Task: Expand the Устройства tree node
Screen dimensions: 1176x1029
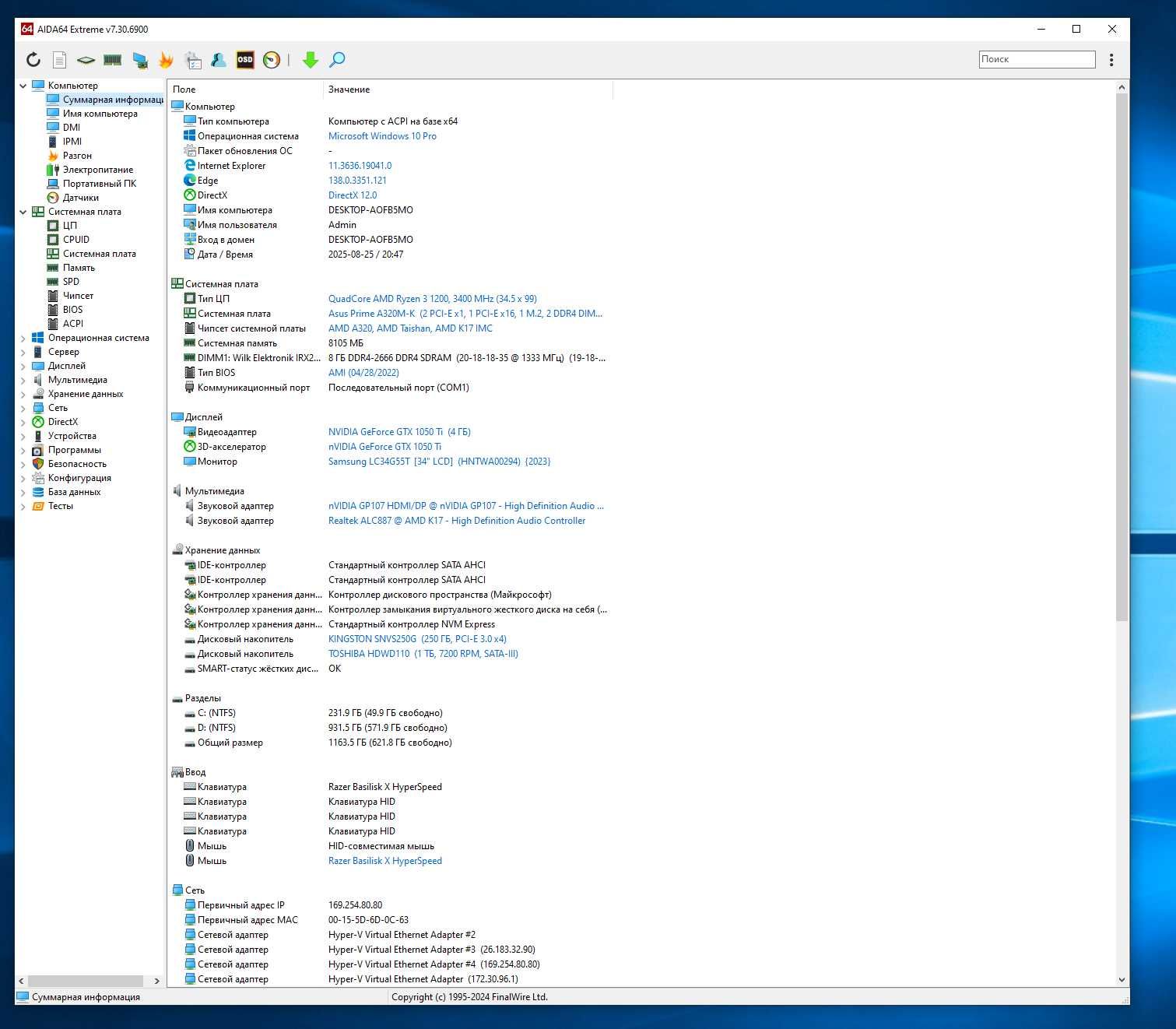Action: pyautogui.click(x=23, y=436)
